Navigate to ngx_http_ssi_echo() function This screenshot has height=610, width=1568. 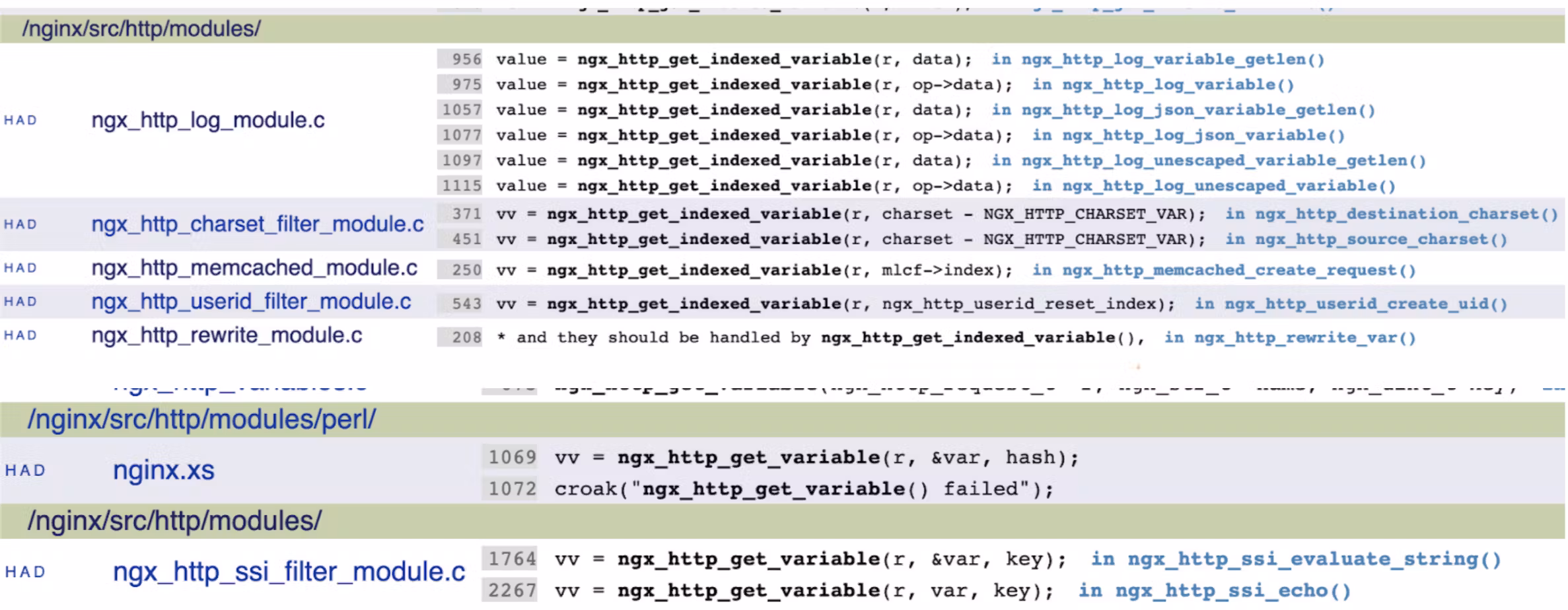[x=1232, y=590]
